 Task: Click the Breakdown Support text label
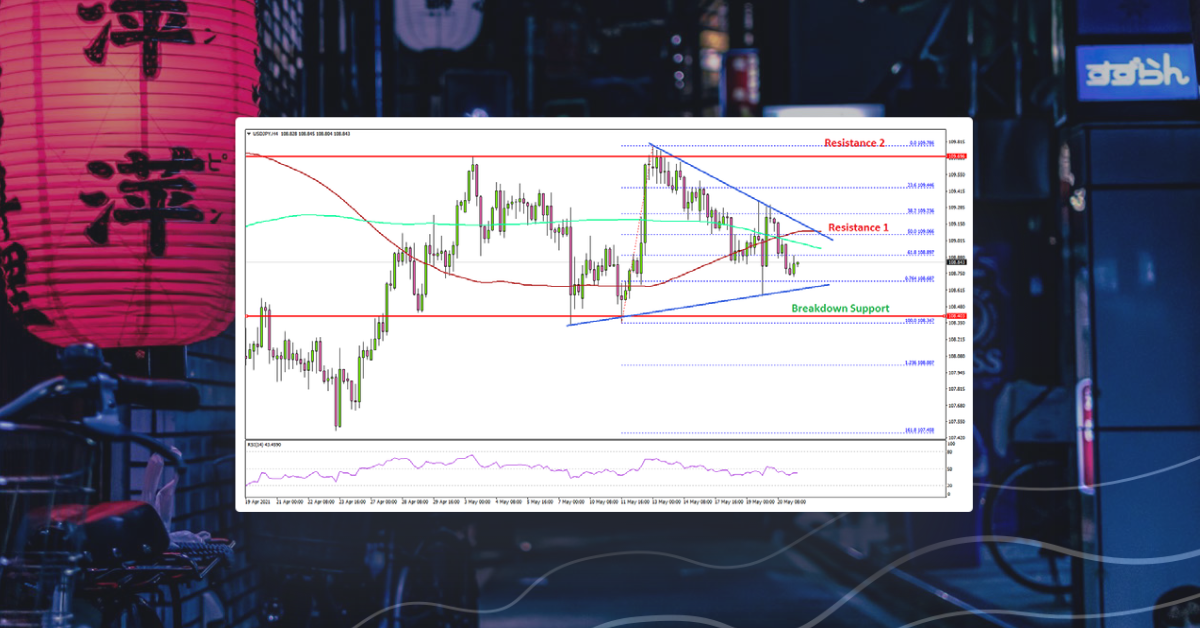840,308
